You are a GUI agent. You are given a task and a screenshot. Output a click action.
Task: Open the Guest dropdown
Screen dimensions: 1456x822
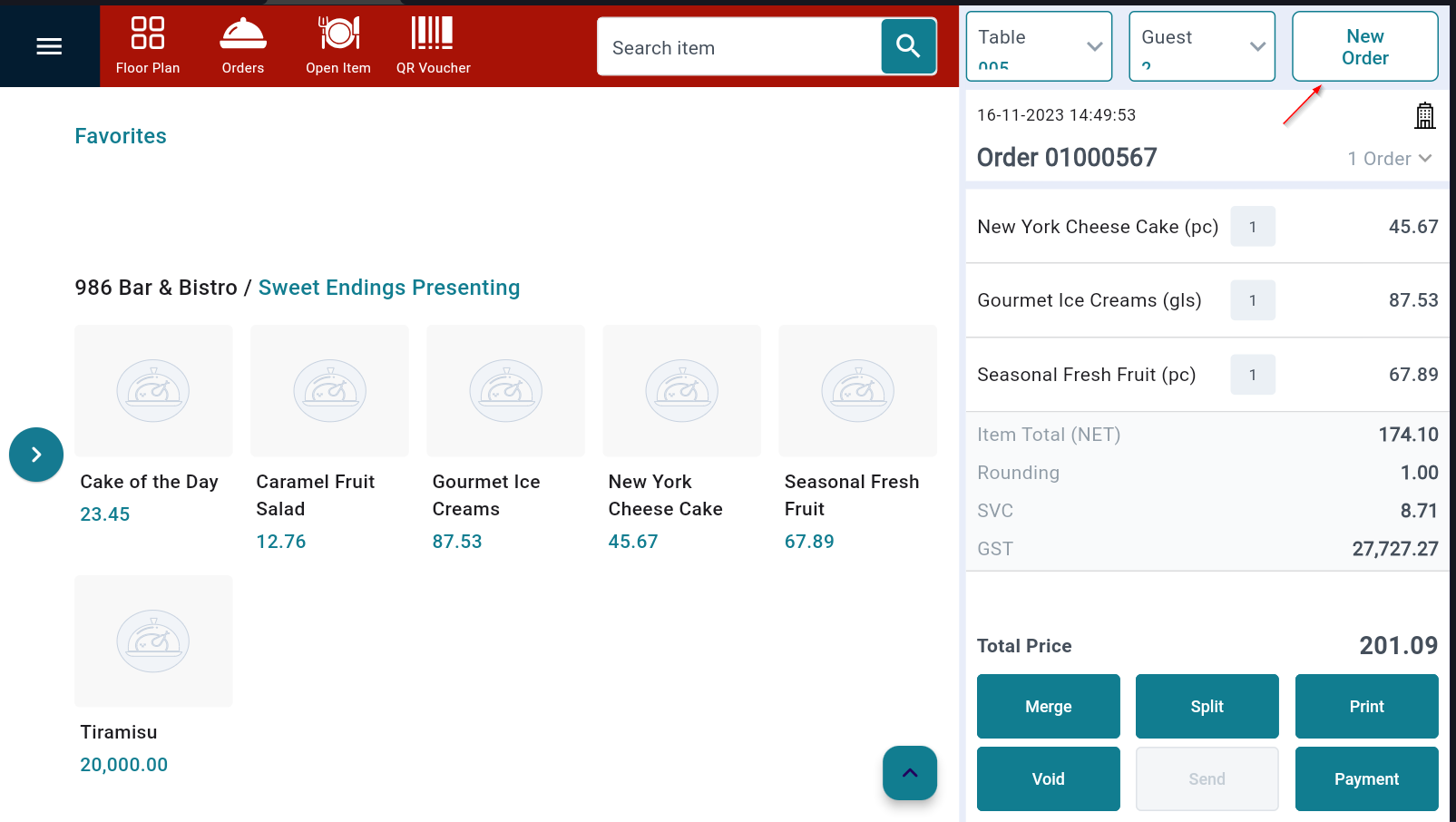coord(1201,46)
